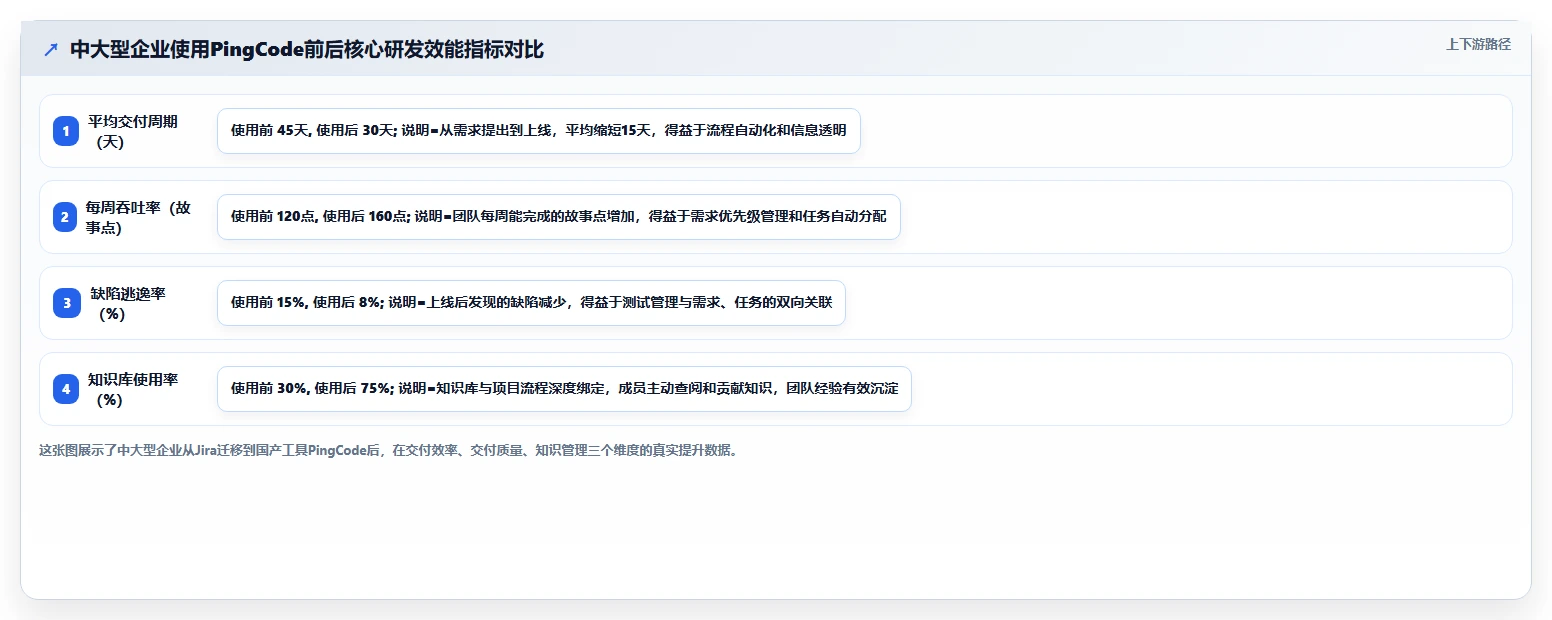Open the 使用前 120点, 使用后 160点 detail box
Viewport: 1552px width, 620px height.
click(559, 217)
